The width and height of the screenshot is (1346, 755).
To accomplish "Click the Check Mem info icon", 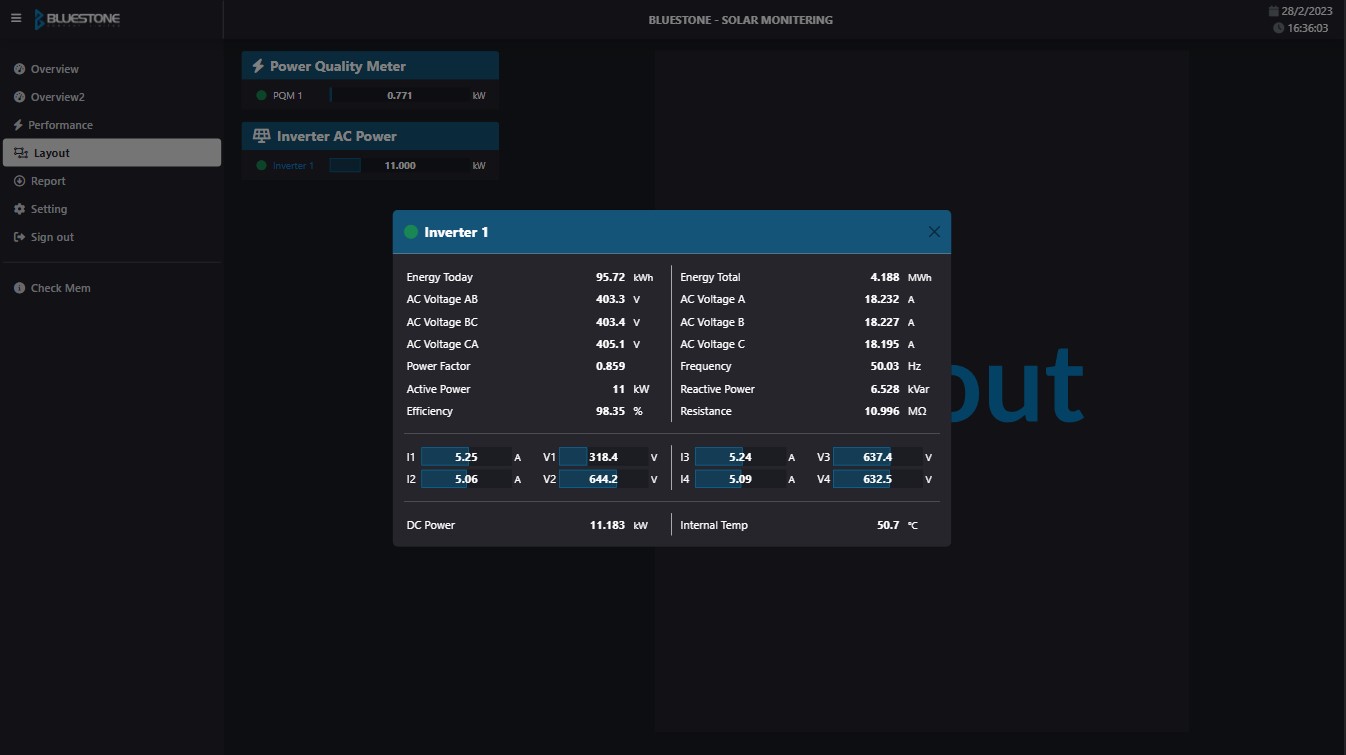I will (x=20, y=288).
